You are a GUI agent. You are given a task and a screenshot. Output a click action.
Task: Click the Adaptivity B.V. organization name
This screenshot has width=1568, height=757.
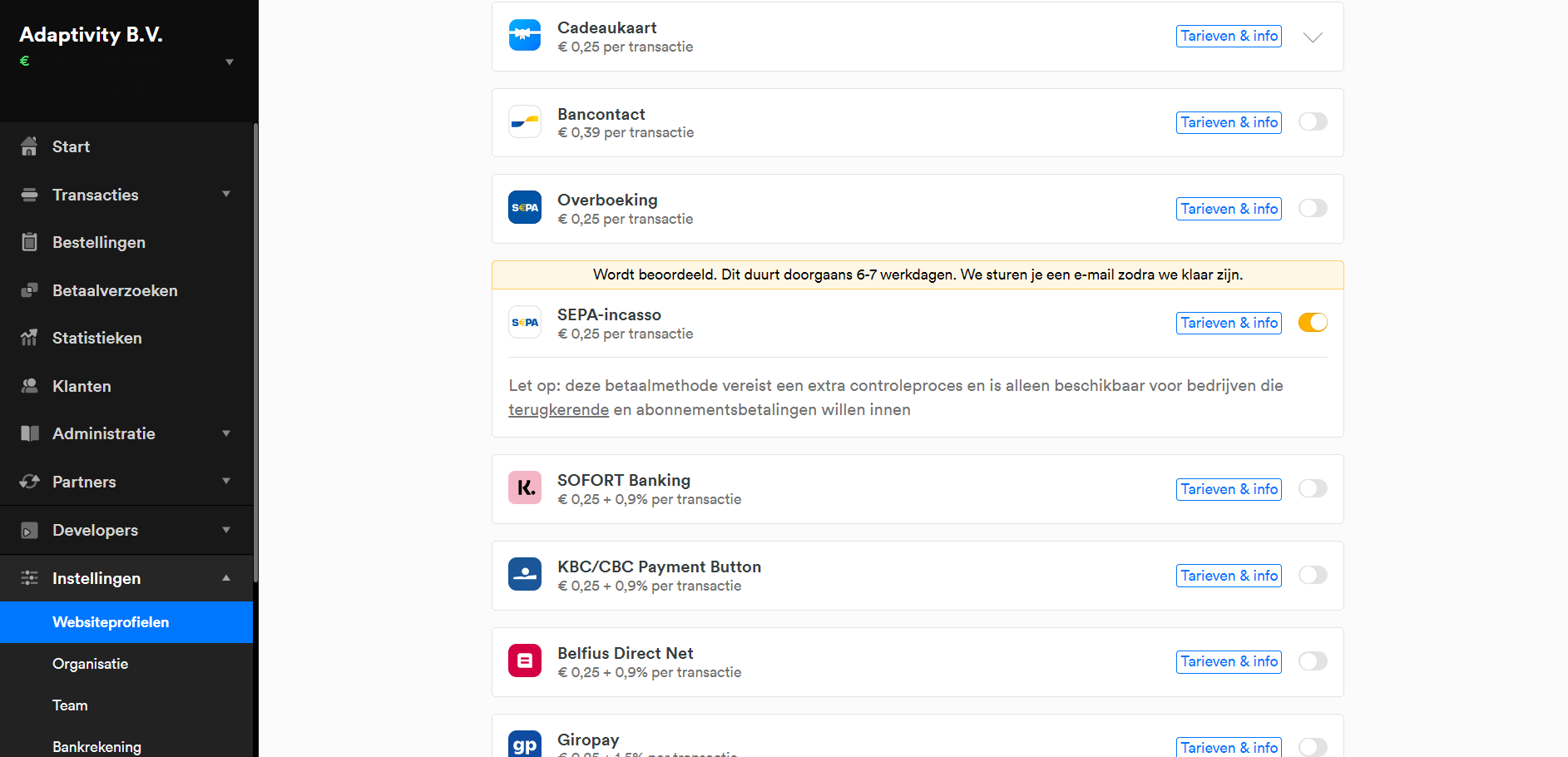91,34
